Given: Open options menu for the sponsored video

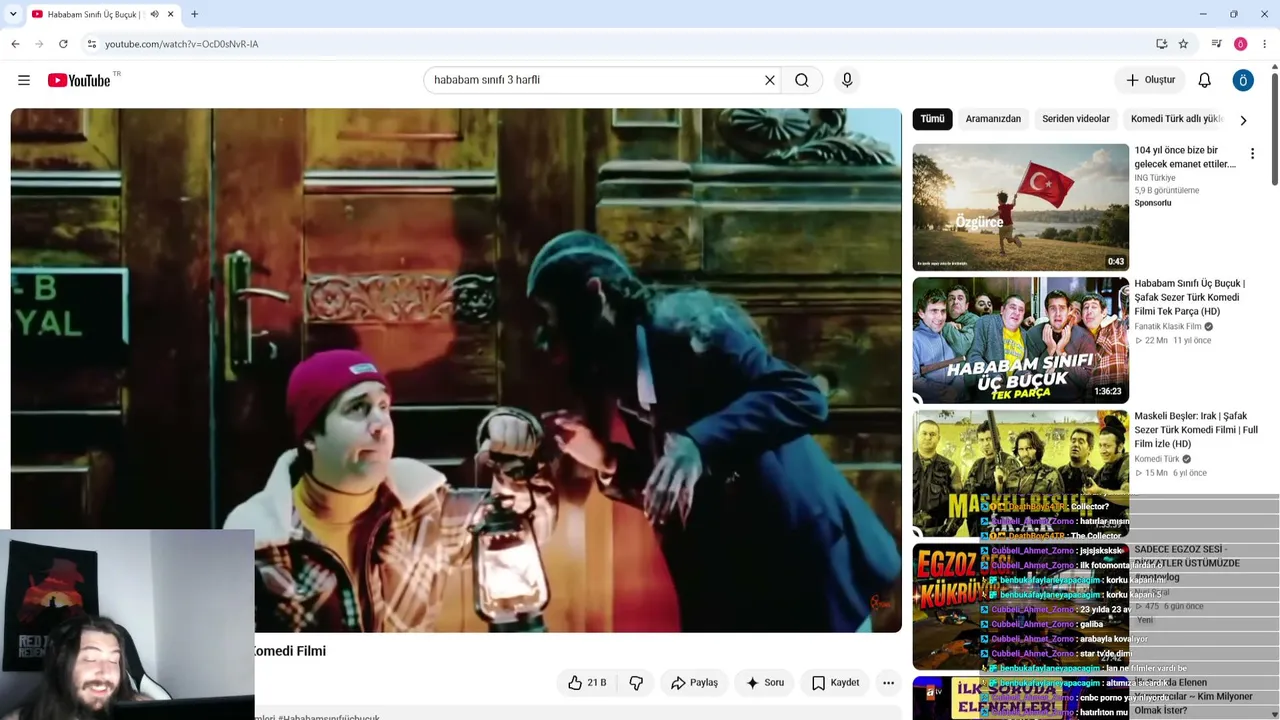Looking at the screenshot, I should pos(1252,154).
